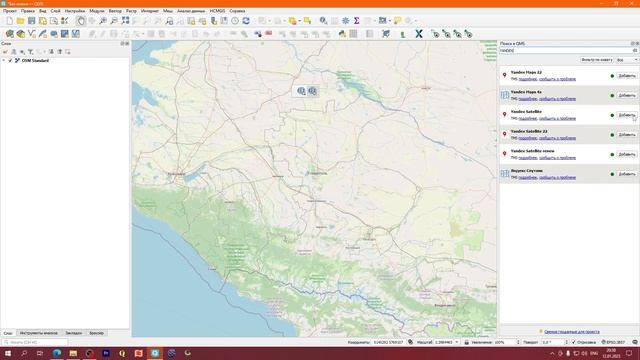
Task: Toggle the Отрисовка render checkbox
Action: 574,342
